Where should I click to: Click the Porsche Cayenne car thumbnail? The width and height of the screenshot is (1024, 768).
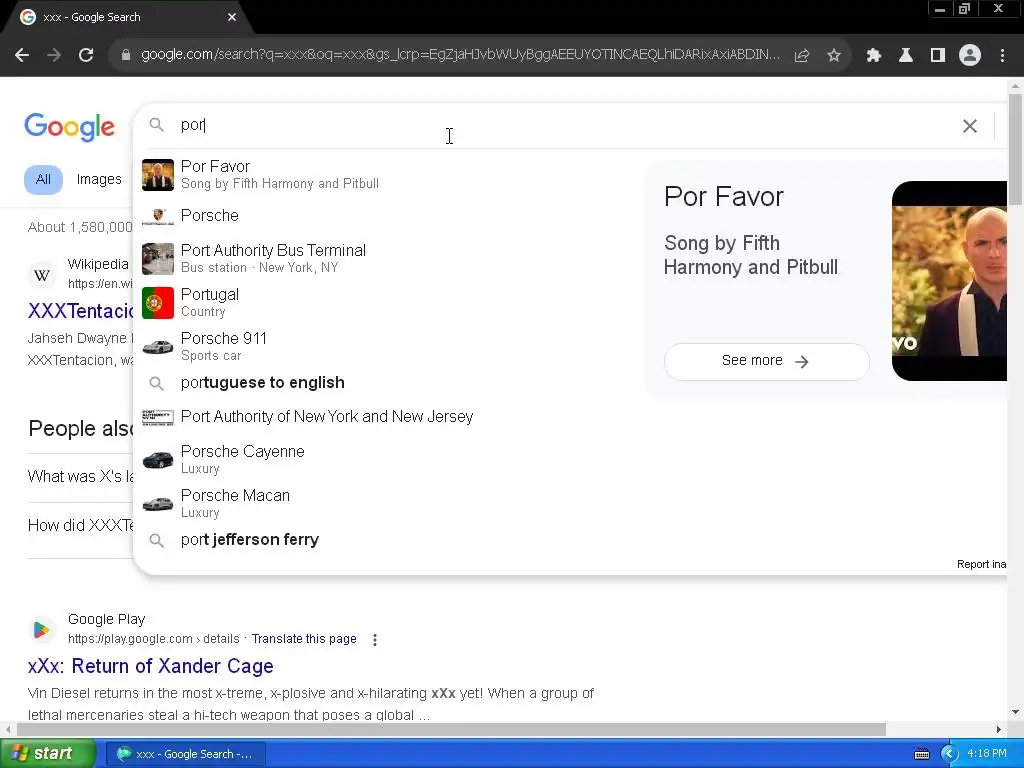158,460
